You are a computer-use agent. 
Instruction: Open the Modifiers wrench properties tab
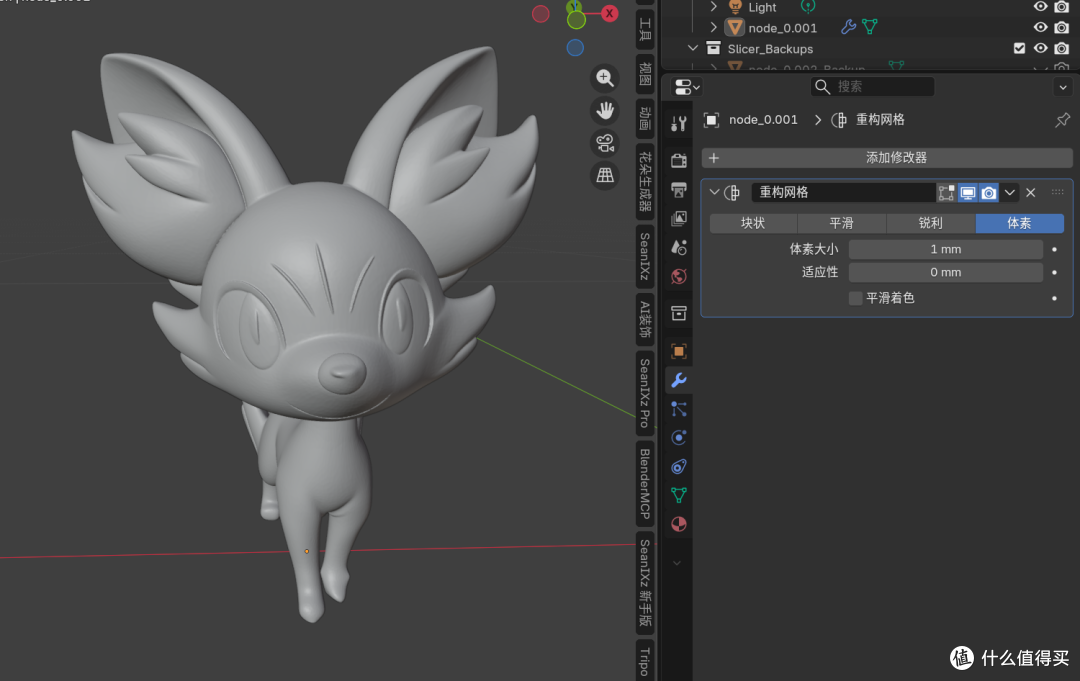click(x=678, y=380)
